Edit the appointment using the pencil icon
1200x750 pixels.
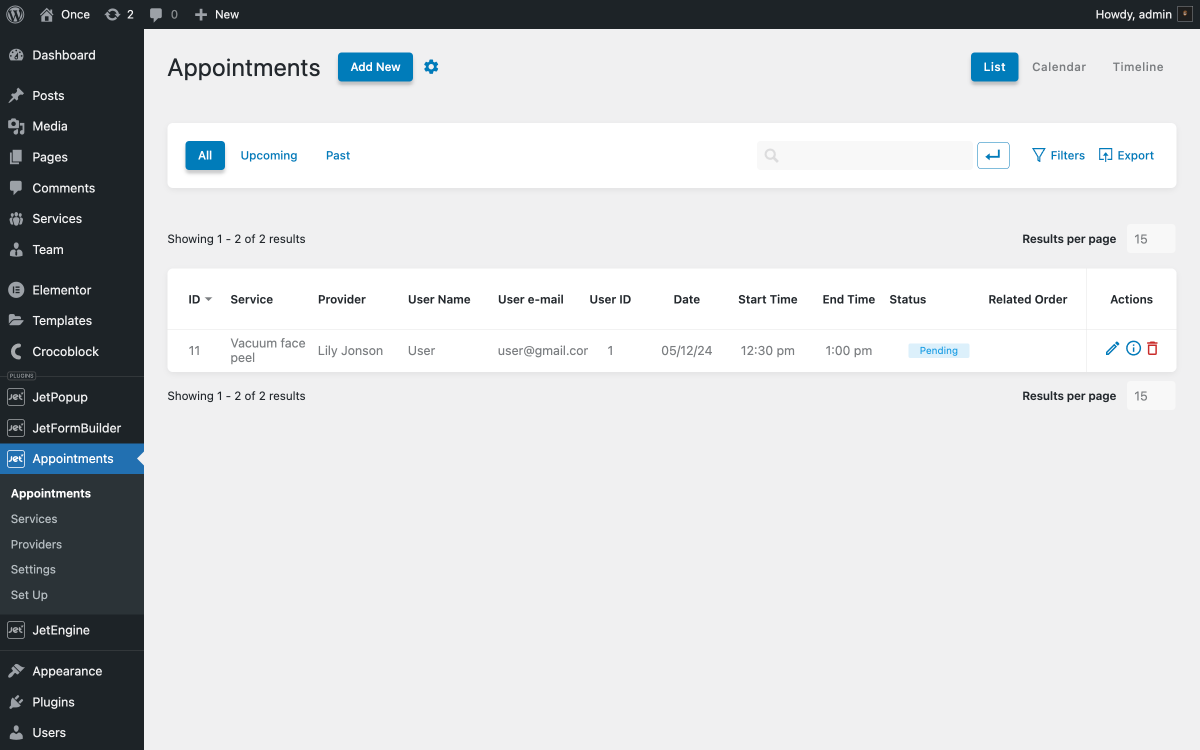pos(1112,349)
